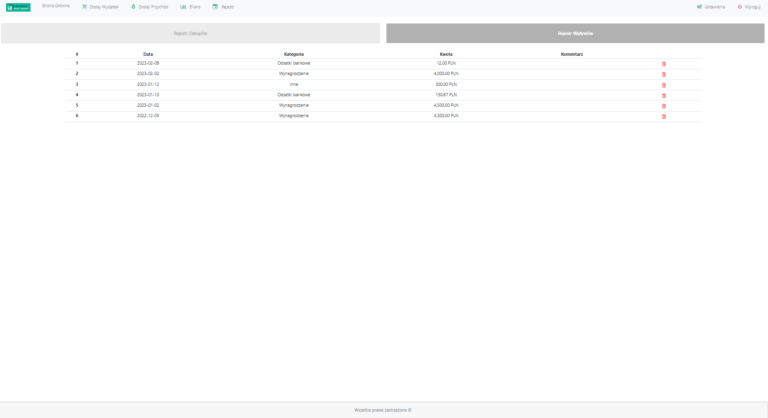Click the Komentarz column header

572,54
